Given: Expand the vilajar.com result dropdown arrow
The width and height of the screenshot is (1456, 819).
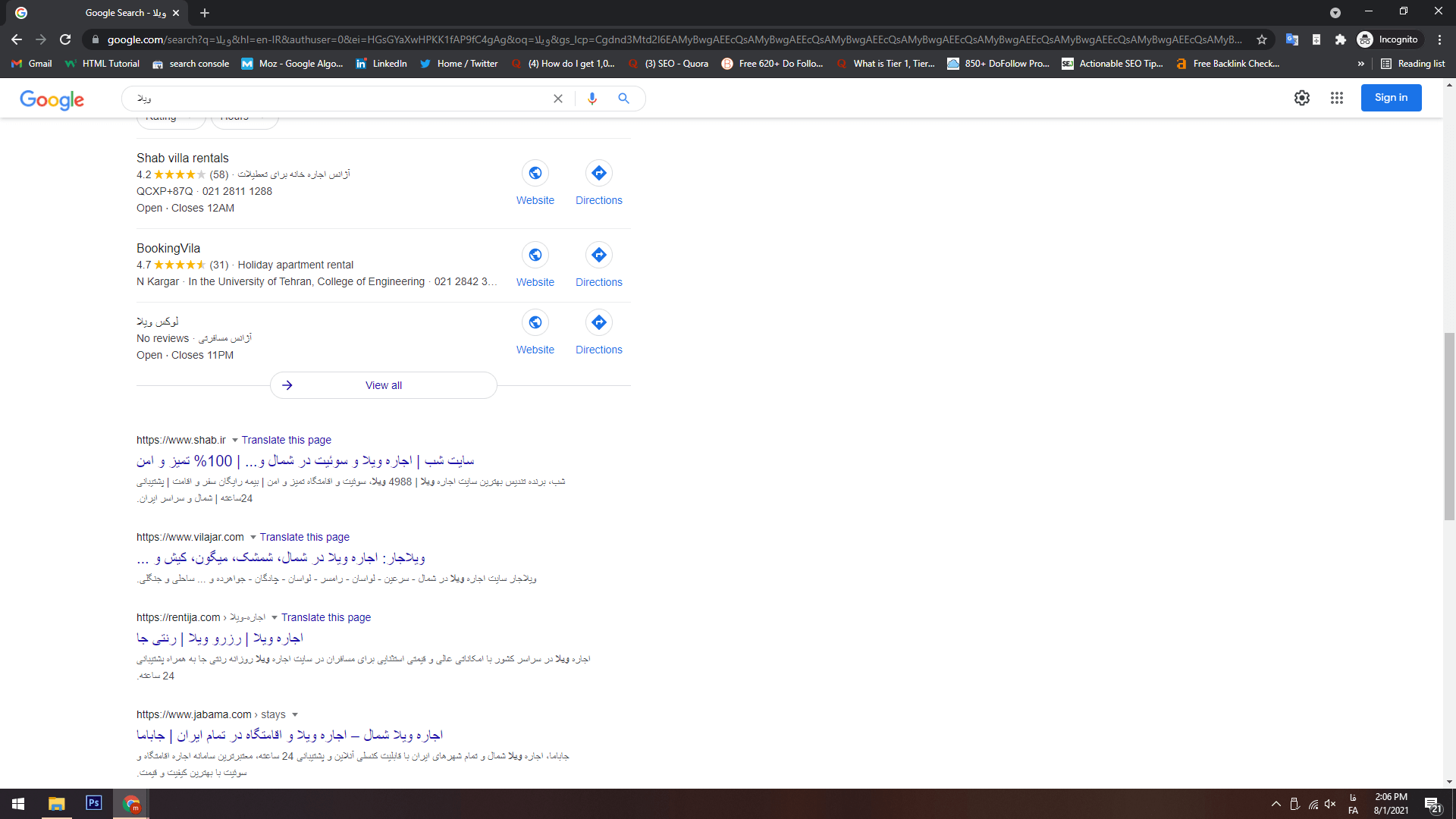Looking at the screenshot, I should pos(253,538).
